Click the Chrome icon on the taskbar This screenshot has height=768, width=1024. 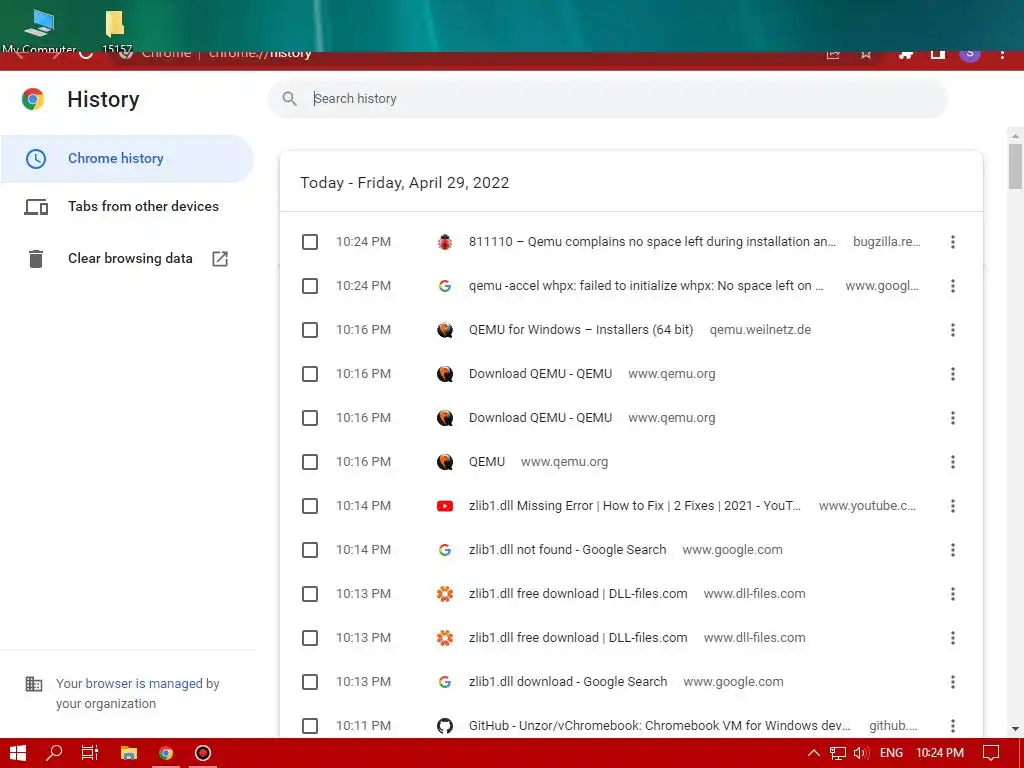[x=166, y=753]
